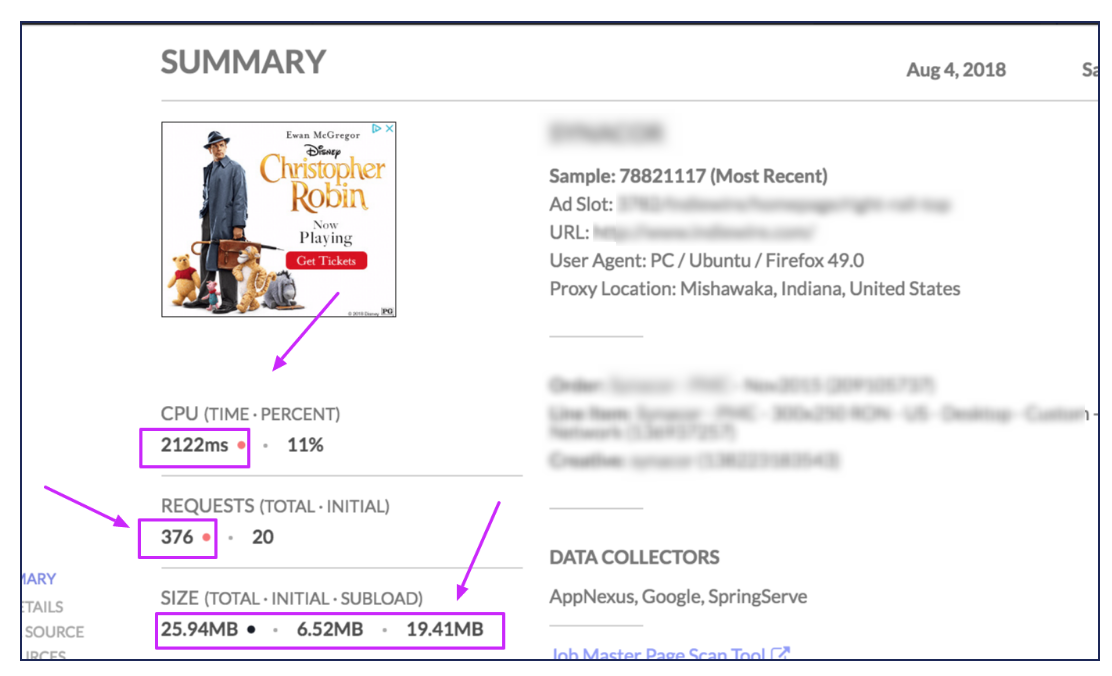Click the Aug 4, 2018 date

pos(955,70)
